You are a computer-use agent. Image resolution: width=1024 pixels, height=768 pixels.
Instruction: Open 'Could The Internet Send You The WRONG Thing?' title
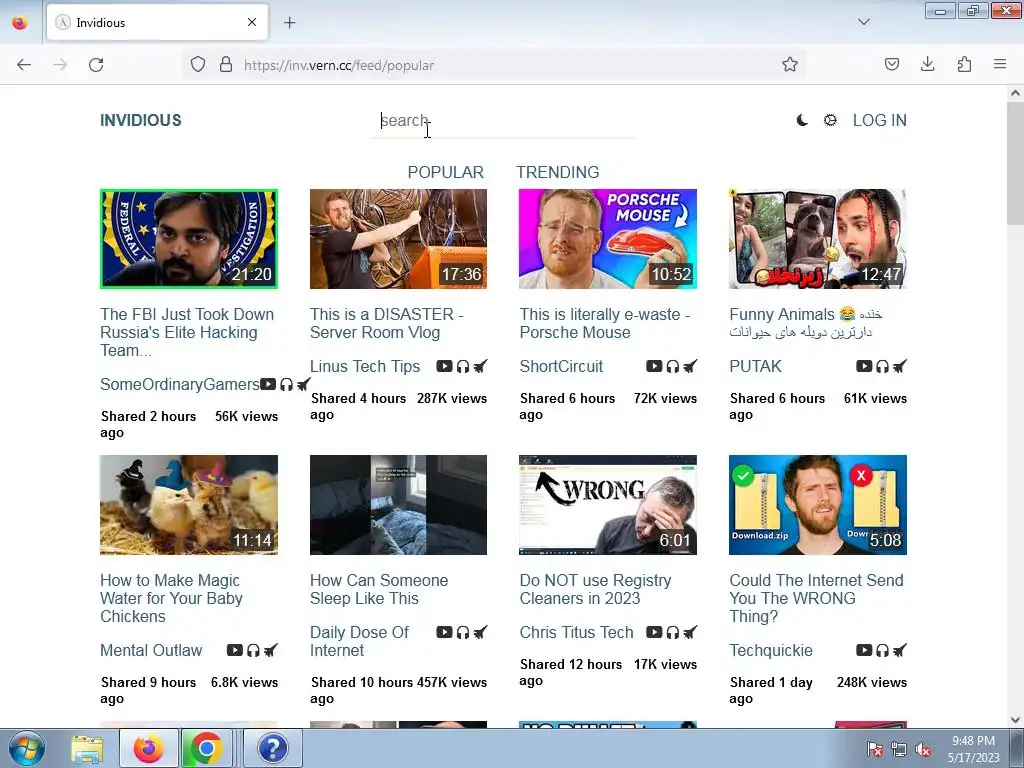(x=816, y=598)
